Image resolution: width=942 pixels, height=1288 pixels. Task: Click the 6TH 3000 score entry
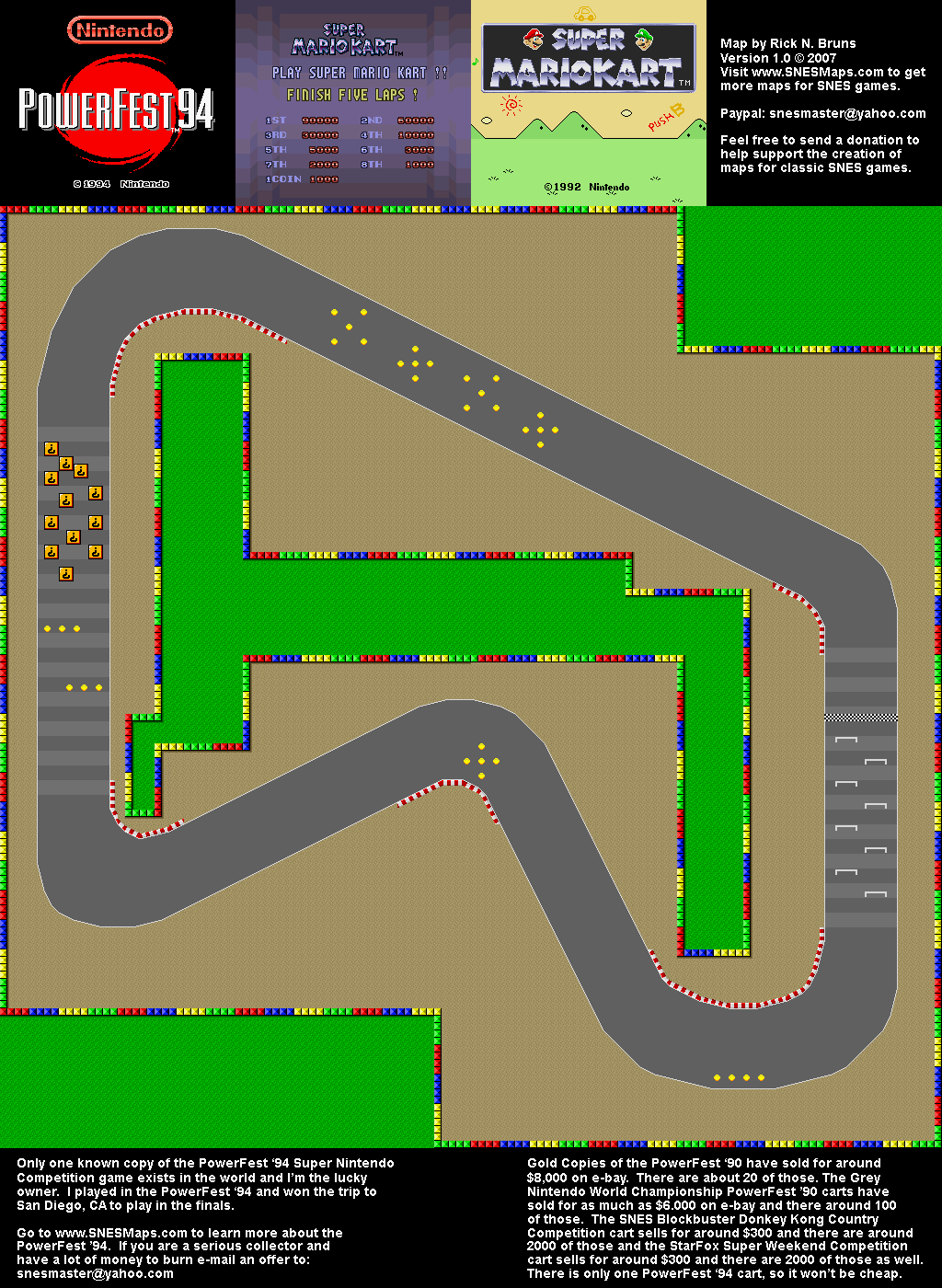[x=397, y=150]
